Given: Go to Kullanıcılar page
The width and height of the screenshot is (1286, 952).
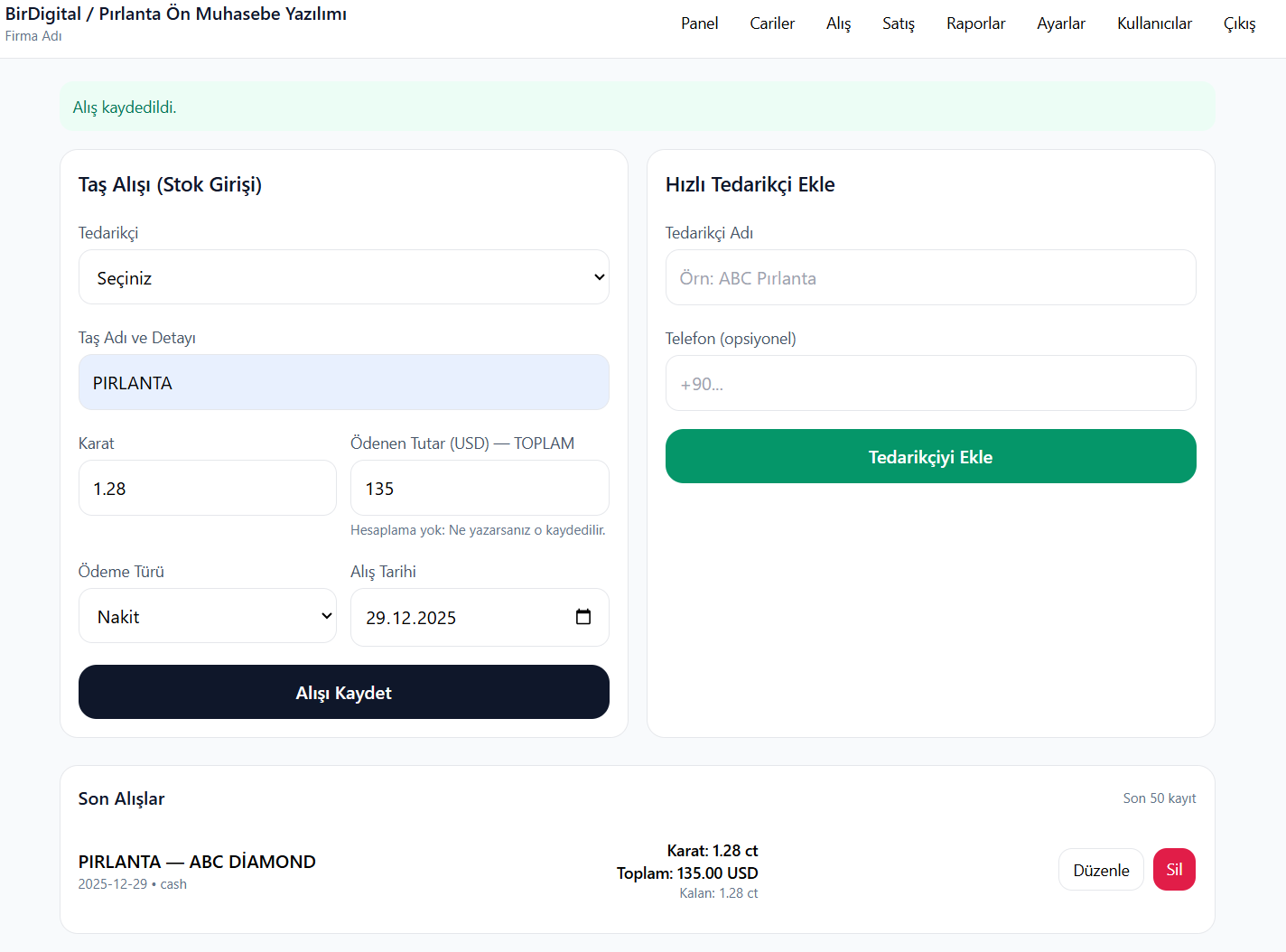Looking at the screenshot, I should tap(1154, 23).
